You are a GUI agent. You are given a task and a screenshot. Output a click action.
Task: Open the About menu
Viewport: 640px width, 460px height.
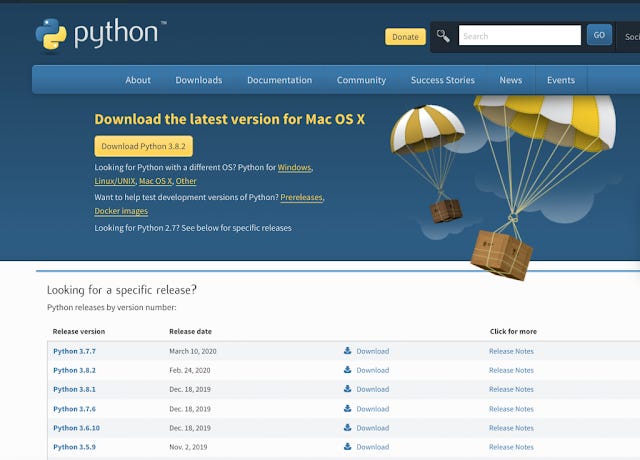[x=138, y=80]
